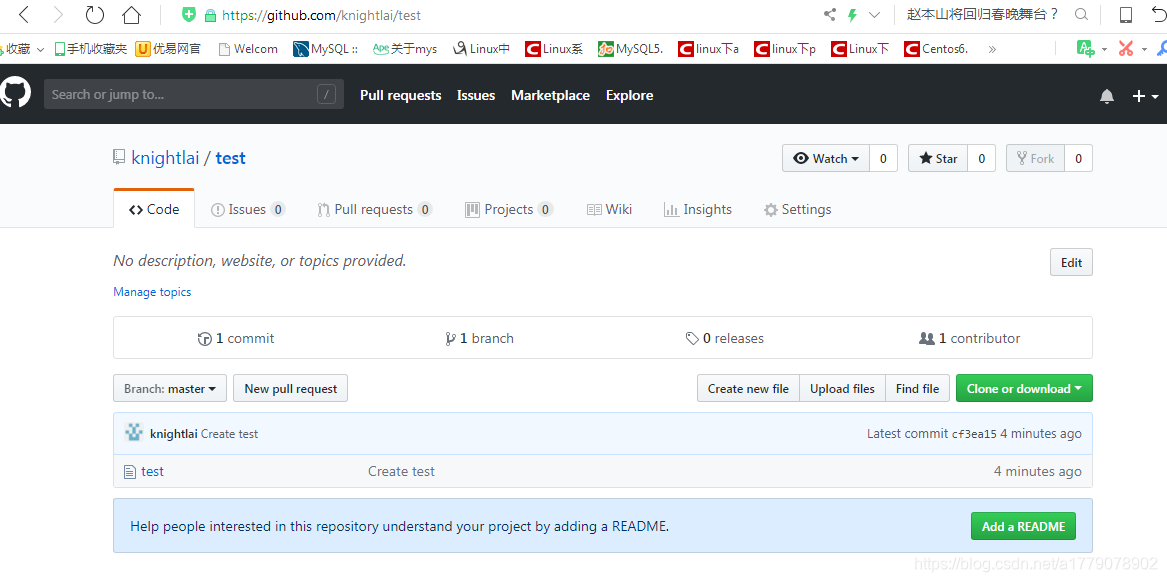Reload the page with refresh icon
The image size is (1167, 582).
95,15
